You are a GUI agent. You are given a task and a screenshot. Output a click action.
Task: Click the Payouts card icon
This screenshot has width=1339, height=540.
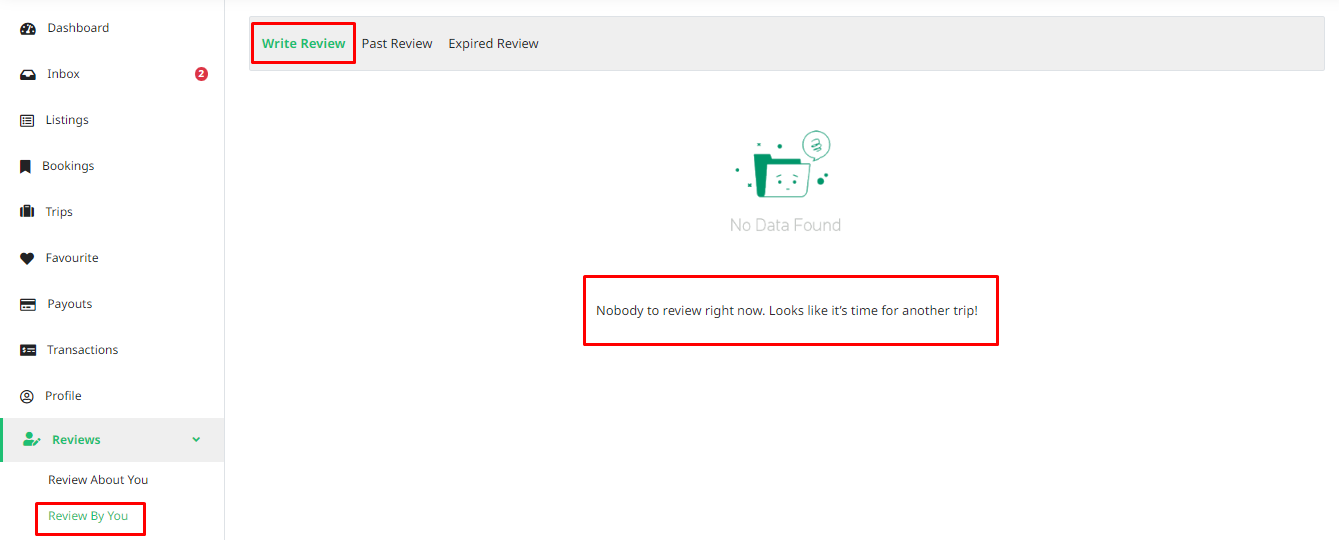coord(28,304)
